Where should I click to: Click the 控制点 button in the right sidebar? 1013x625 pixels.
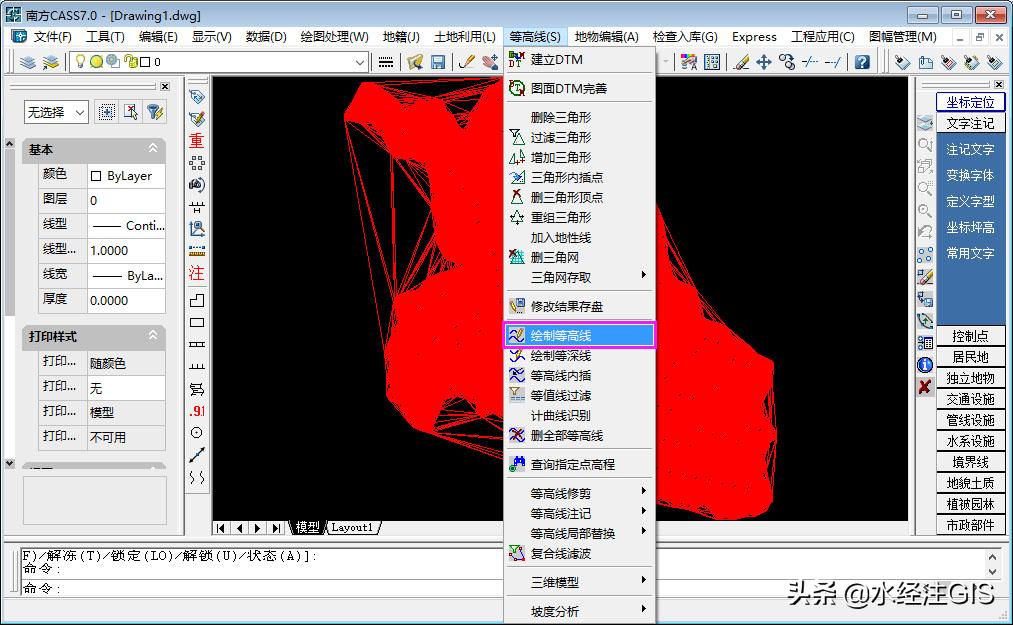click(969, 336)
